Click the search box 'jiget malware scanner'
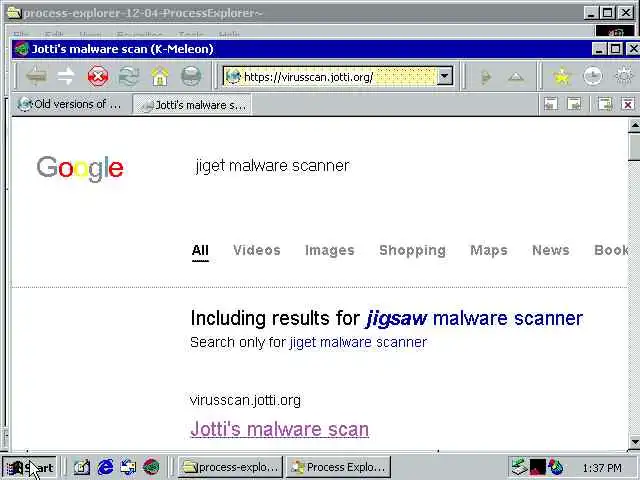640x480 pixels. point(273,166)
